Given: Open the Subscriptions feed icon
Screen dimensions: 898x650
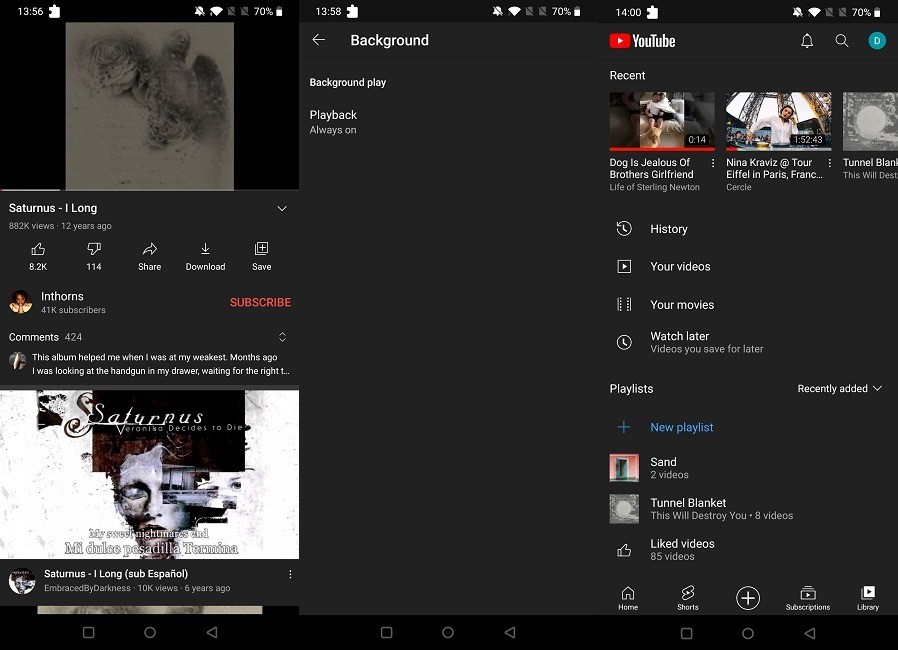Looking at the screenshot, I should point(808,598).
